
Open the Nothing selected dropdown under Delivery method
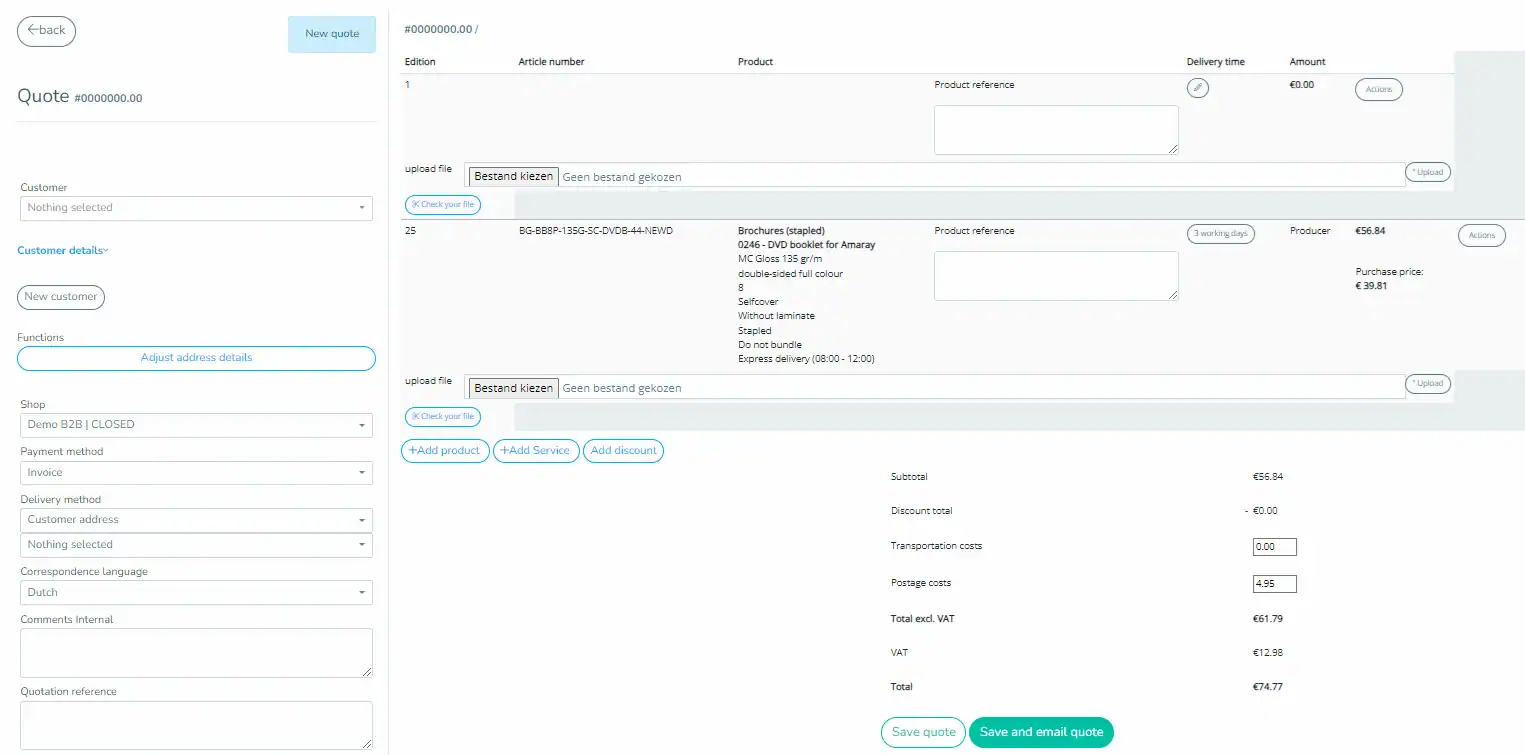coord(196,545)
